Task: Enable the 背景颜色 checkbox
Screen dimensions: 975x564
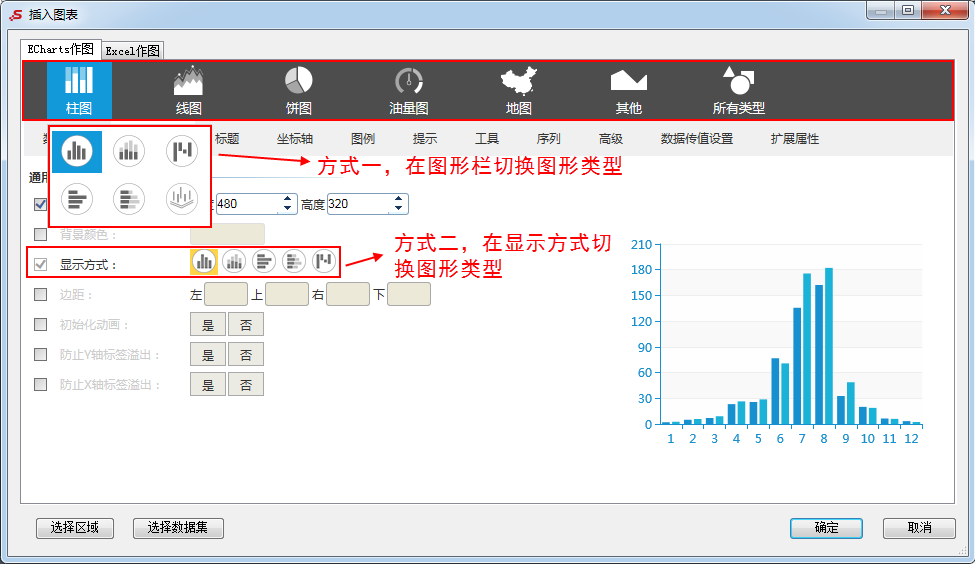Action: [40, 234]
